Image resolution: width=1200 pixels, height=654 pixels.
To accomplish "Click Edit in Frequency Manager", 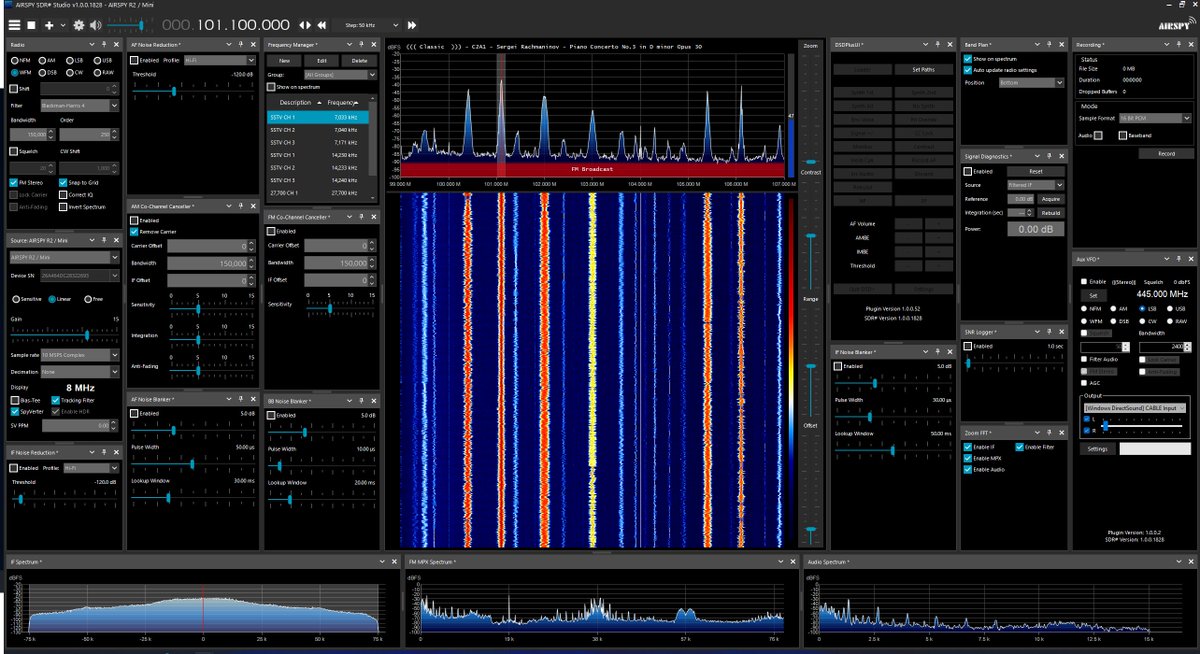I will pos(322,60).
